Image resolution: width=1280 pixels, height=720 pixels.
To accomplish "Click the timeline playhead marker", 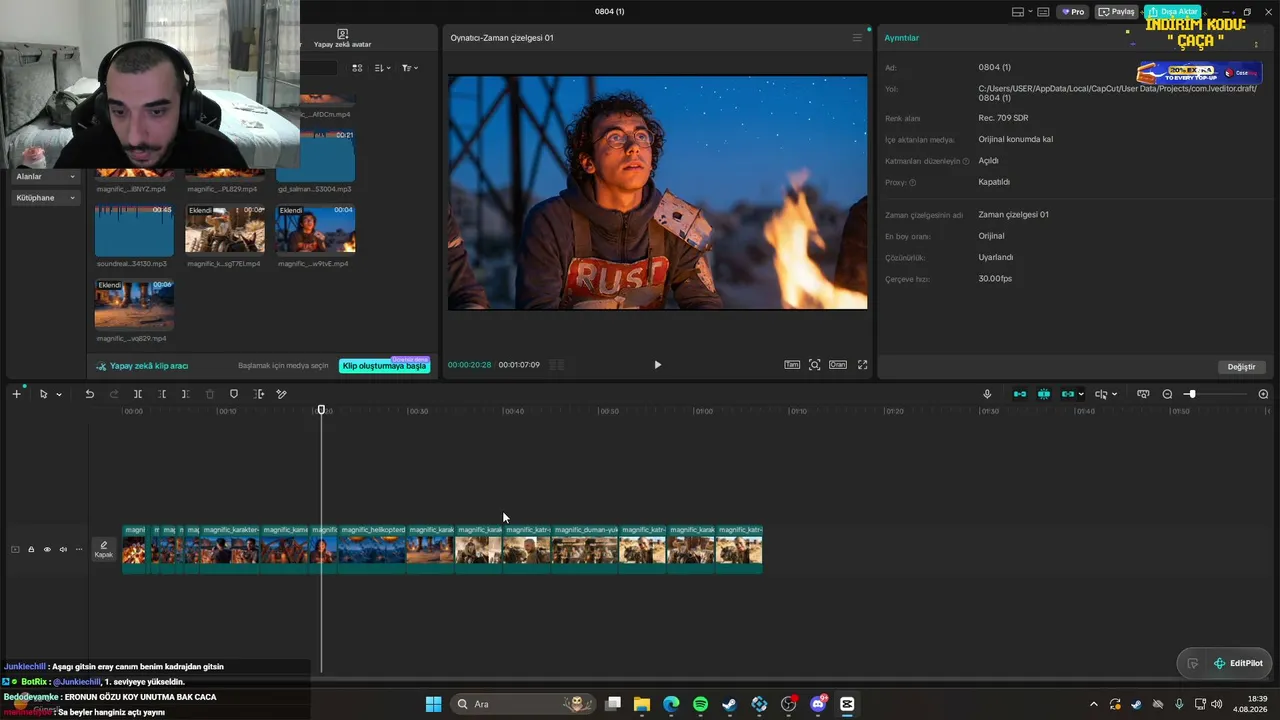I will pyautogui.click(x=322, y=410).
